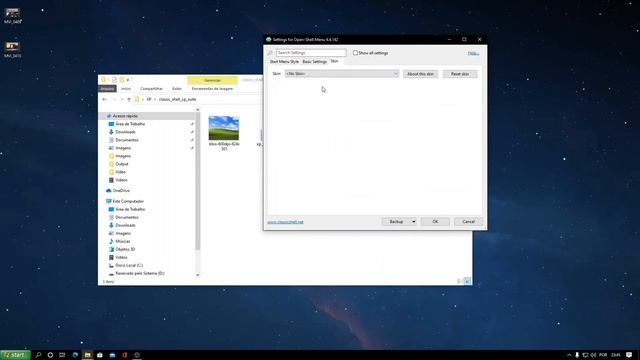
Task: Open the volume icon in system tray
Action: pyautogui.click(x=593, y=355)
